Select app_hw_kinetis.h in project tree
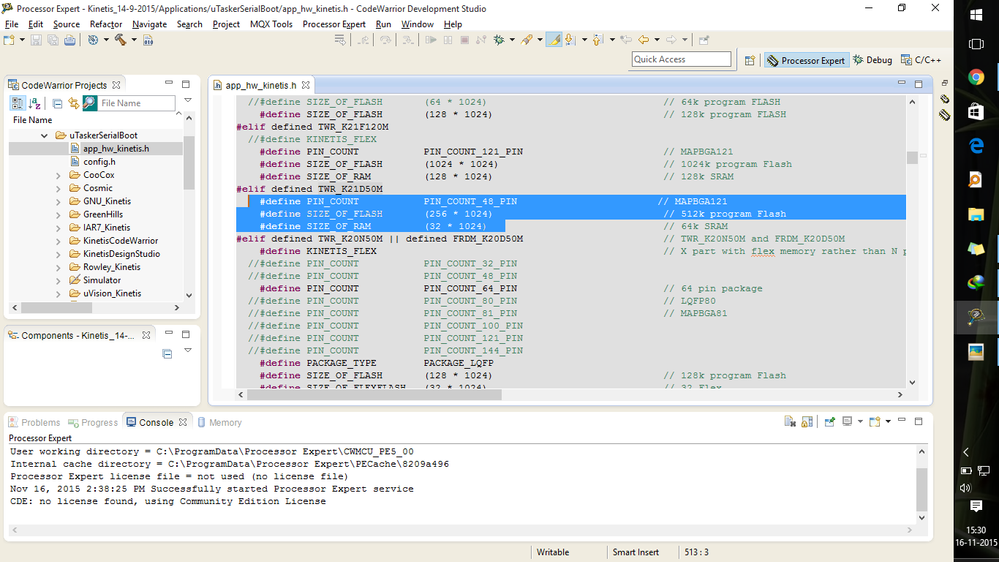This screenshot has height=562, width=999. click(116, 148)
